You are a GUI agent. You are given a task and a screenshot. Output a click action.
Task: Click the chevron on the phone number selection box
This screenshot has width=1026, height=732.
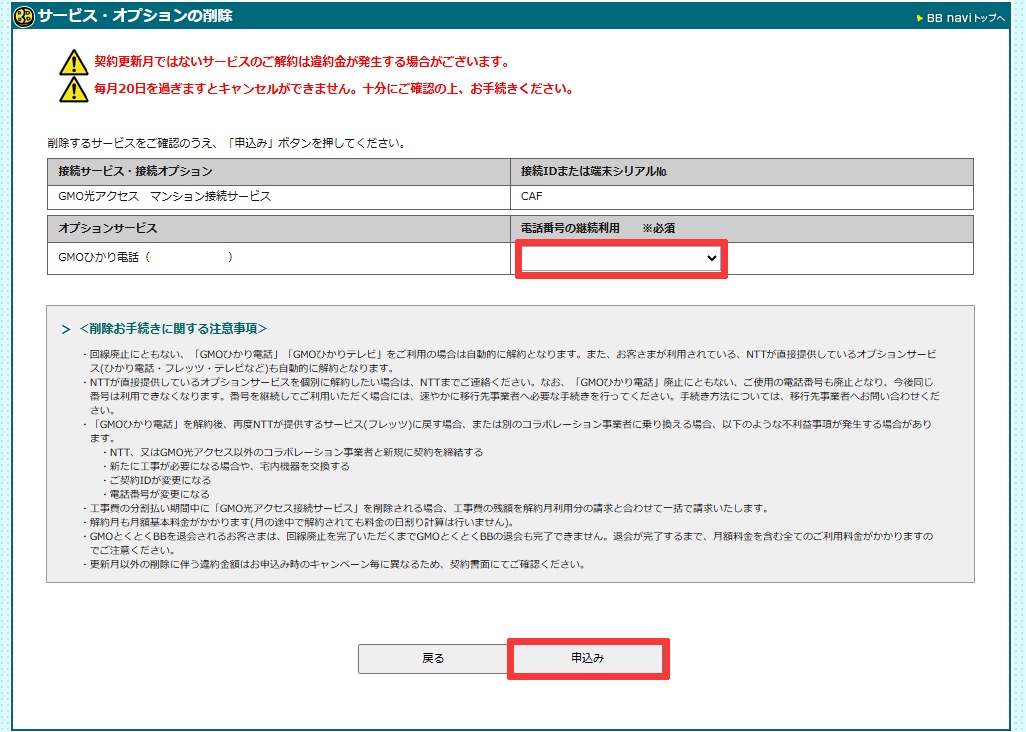click(x=713, y=257)
